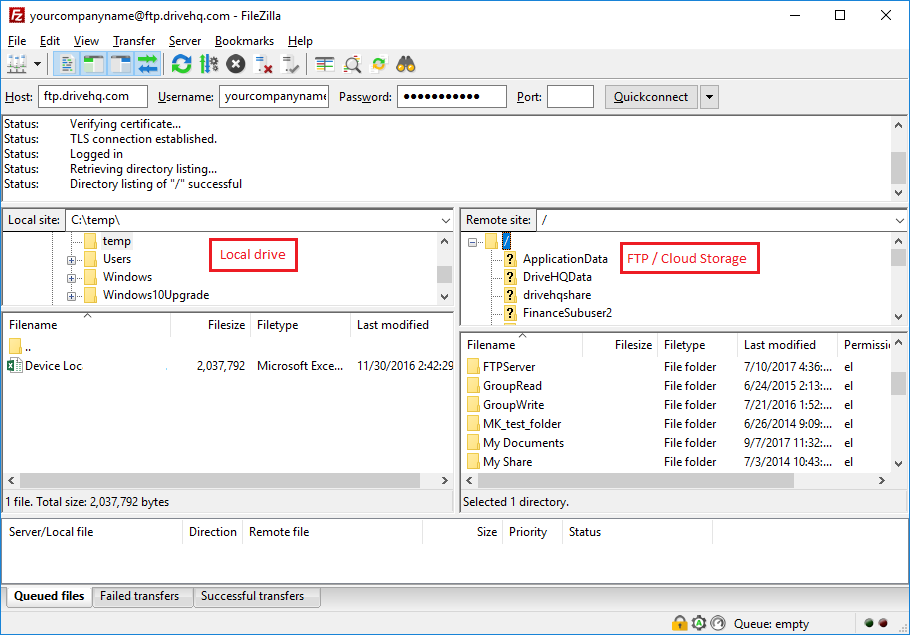Toggle transfer queue display
The height and width of the screenshot is (635, 910).
coord(148,64)
